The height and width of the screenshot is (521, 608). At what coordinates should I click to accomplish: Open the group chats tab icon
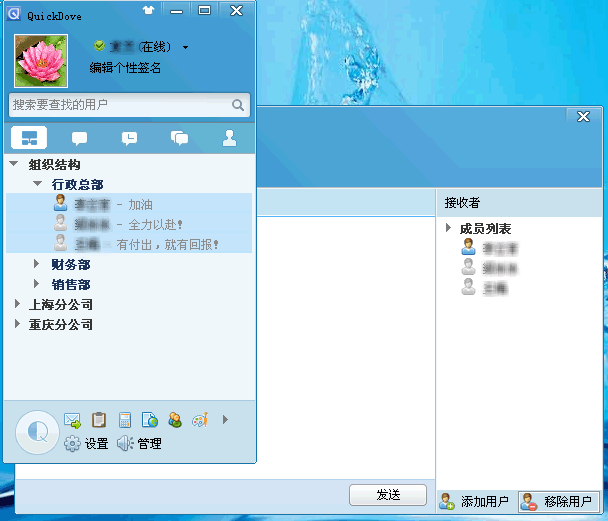coord(179,138)
